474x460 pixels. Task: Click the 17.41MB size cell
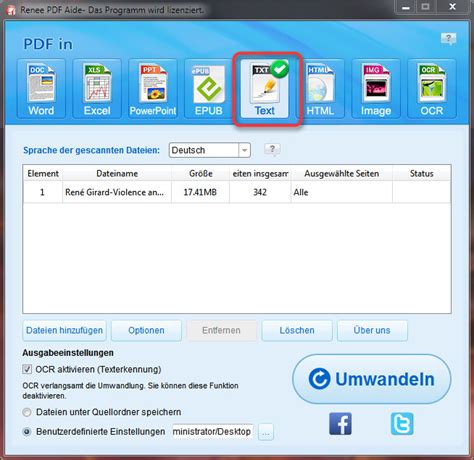[200, 192]
